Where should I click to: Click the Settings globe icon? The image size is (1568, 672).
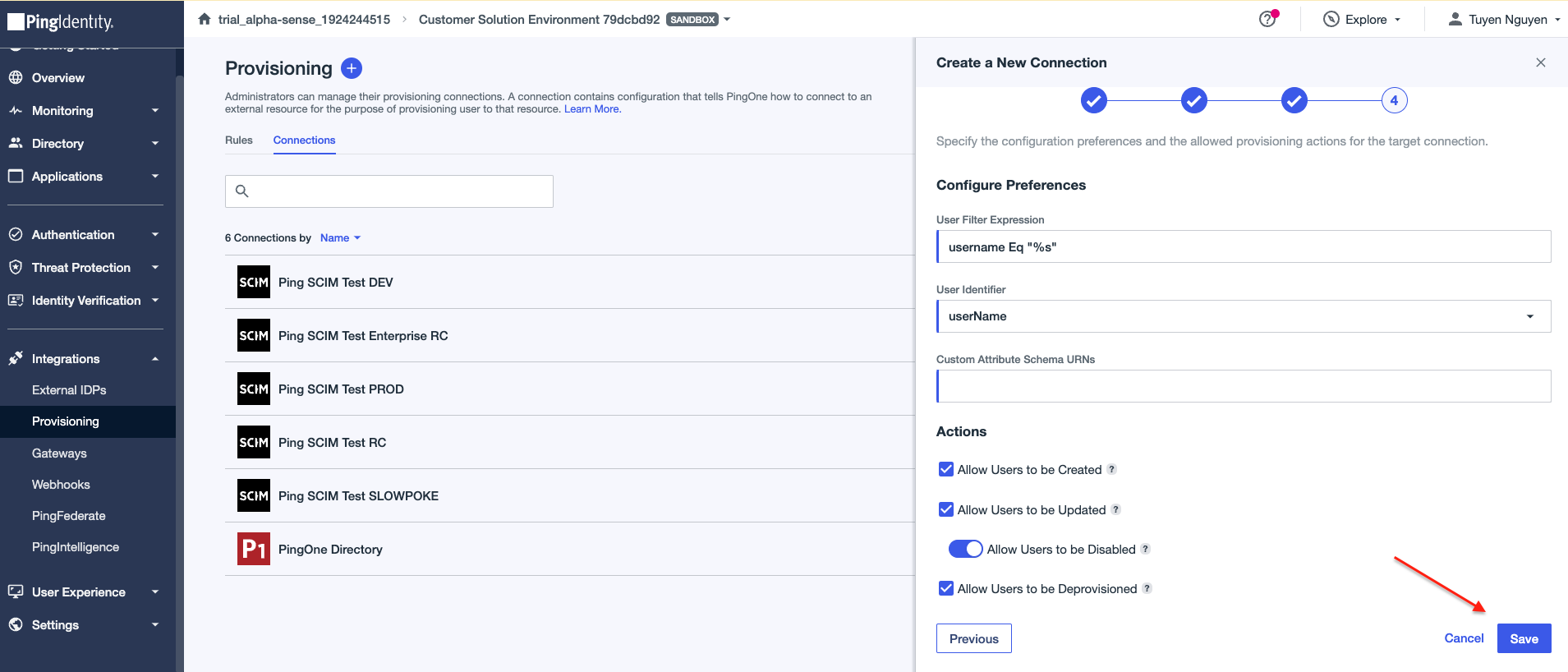16,624
